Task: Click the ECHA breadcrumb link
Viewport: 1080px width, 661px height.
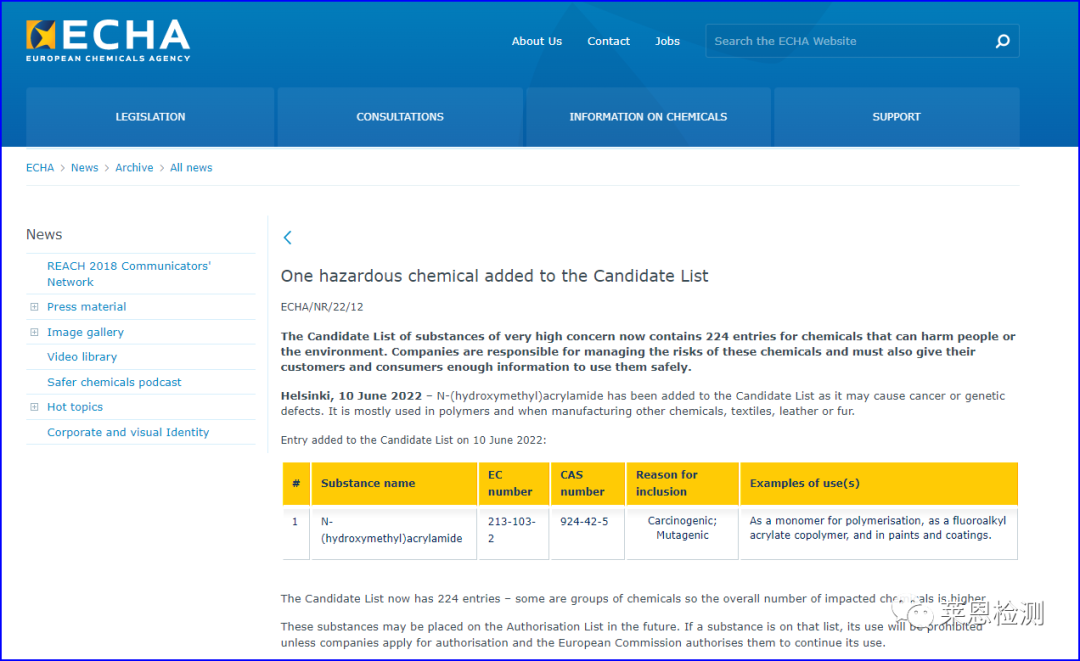Action: 40,168
